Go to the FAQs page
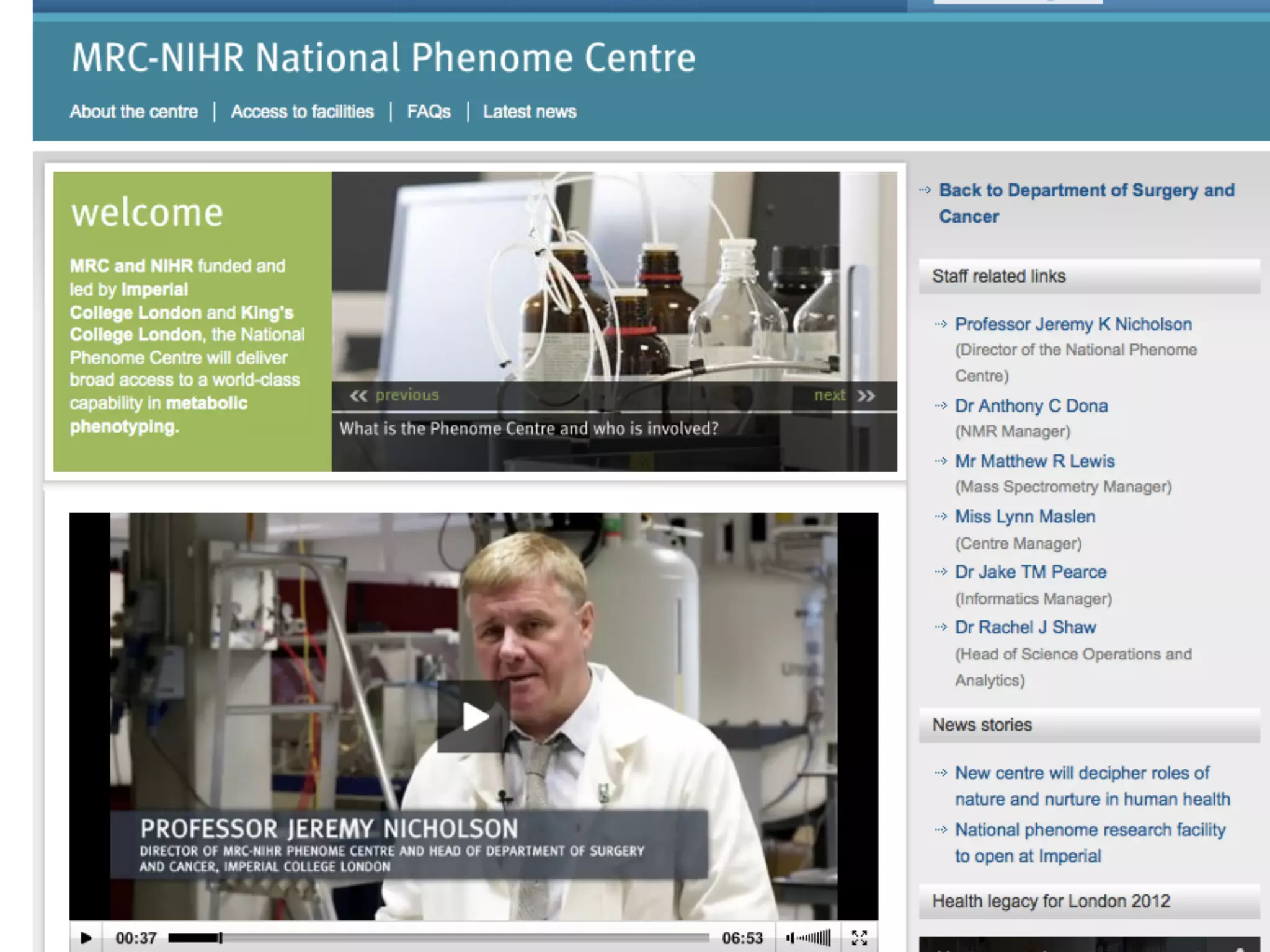 coord(429,112)
